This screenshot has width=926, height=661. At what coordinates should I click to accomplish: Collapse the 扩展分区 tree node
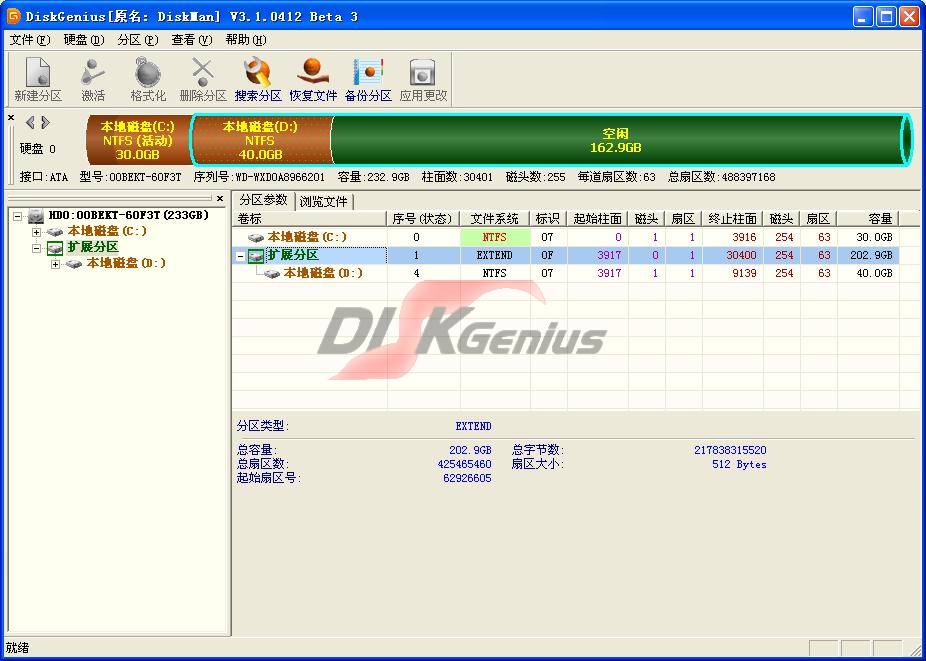pyautogui.click(x=37, y=248)
